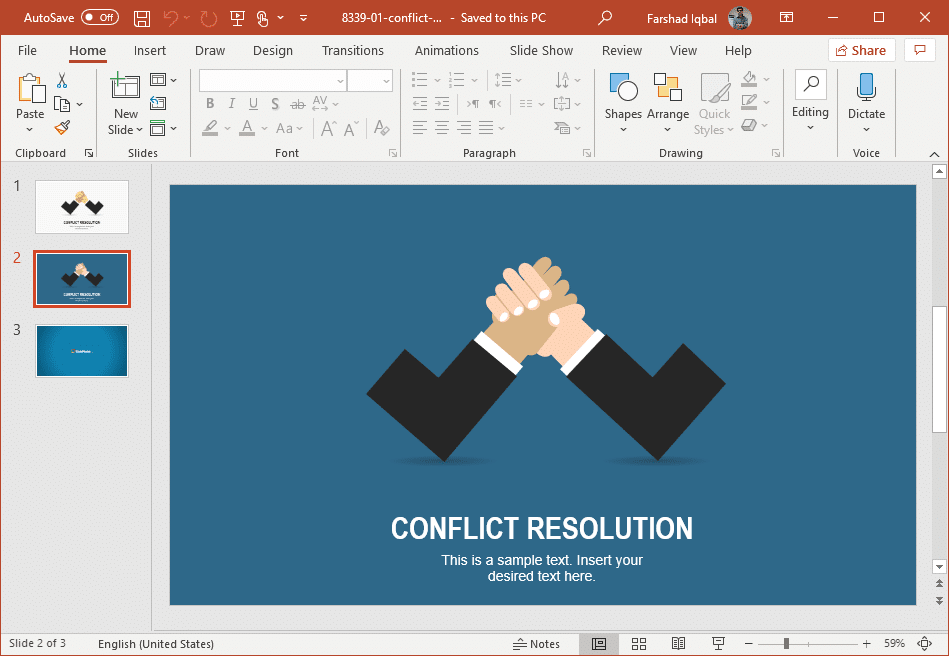
Task: Click the Cut scissors icon
Action: [x=62, y=80]
